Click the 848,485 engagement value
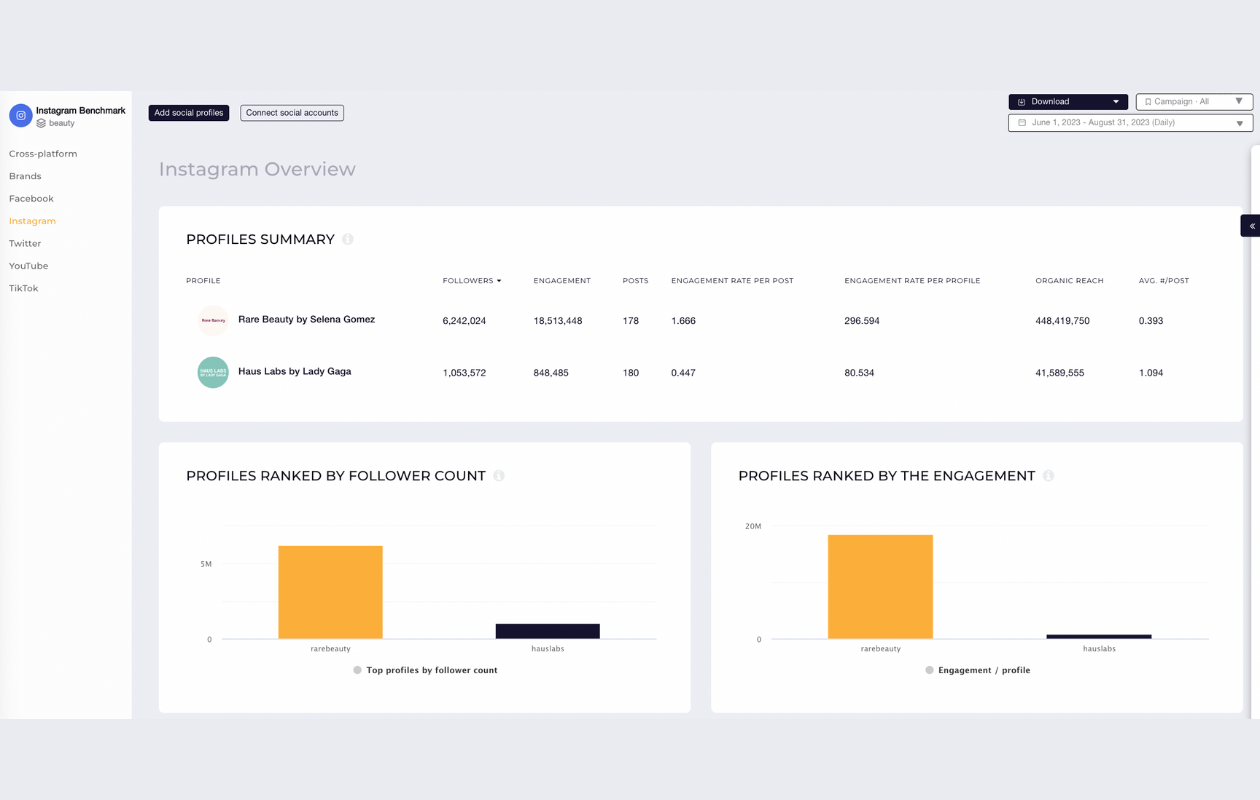Viewport: 1260px width, 800px height. 551,373
